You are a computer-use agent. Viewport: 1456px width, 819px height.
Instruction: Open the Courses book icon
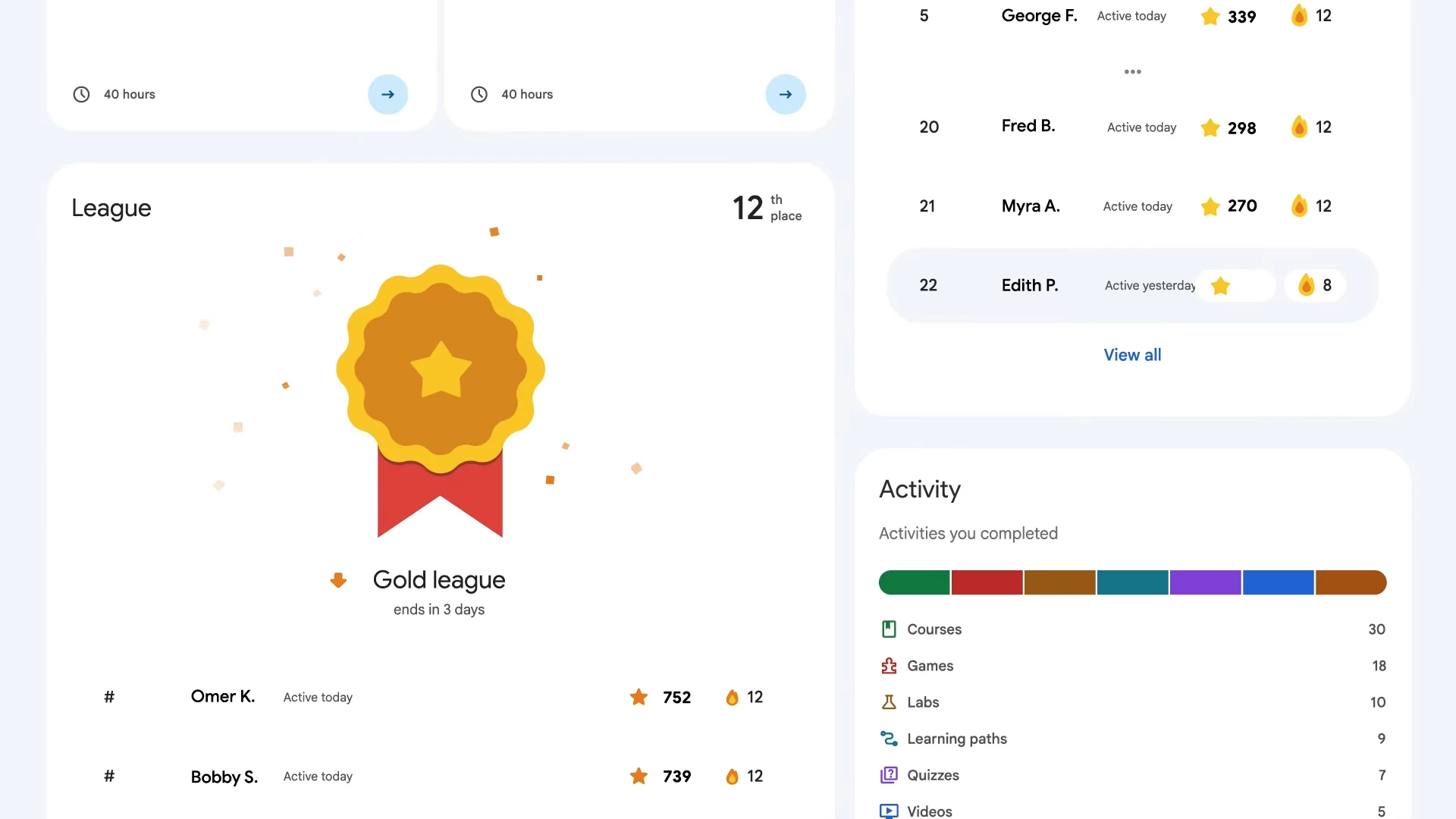(x=888, y=629)
